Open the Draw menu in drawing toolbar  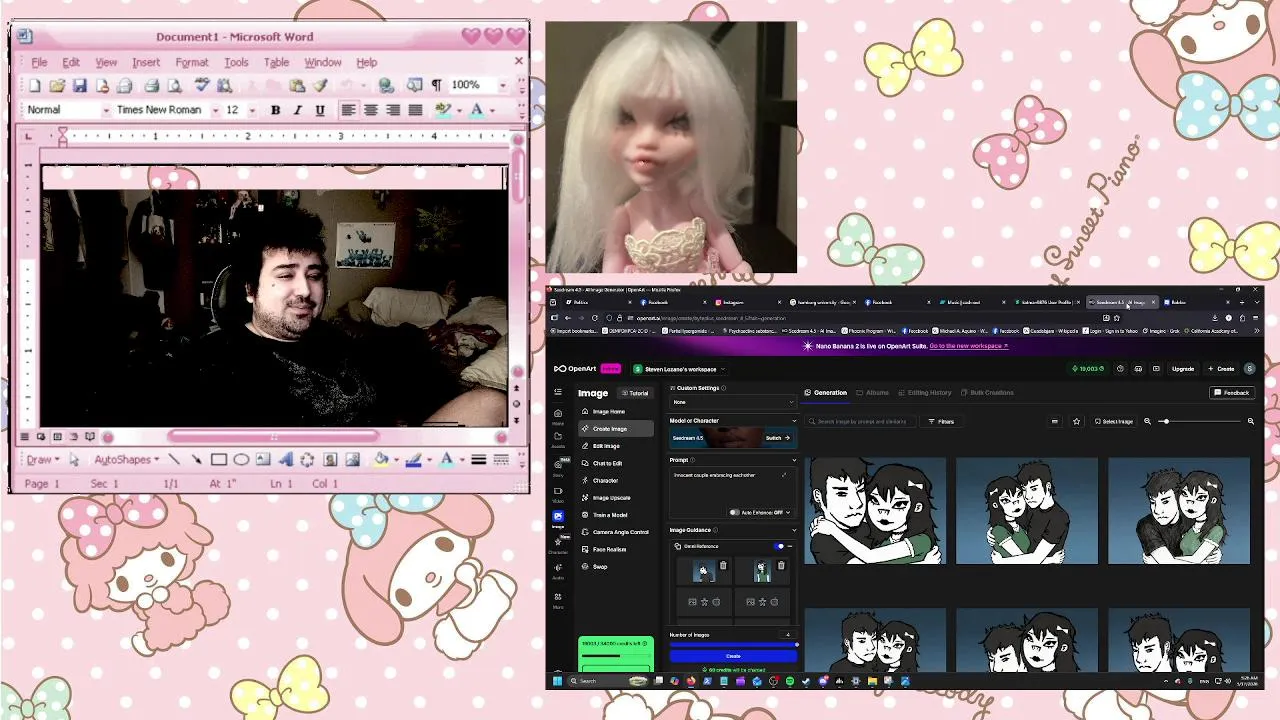pos(41,460)
